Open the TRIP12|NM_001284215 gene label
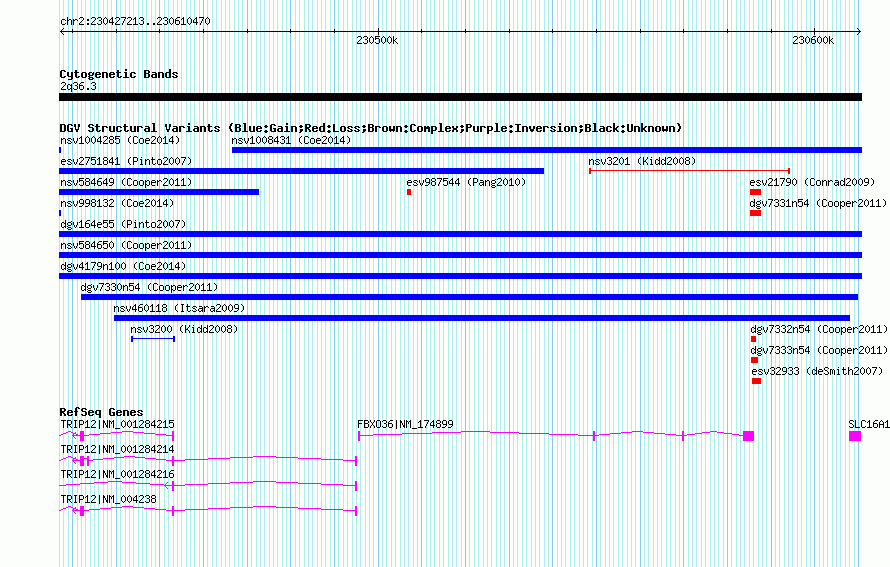The height and width of the screenshot is (567, 890). (117, 424)
